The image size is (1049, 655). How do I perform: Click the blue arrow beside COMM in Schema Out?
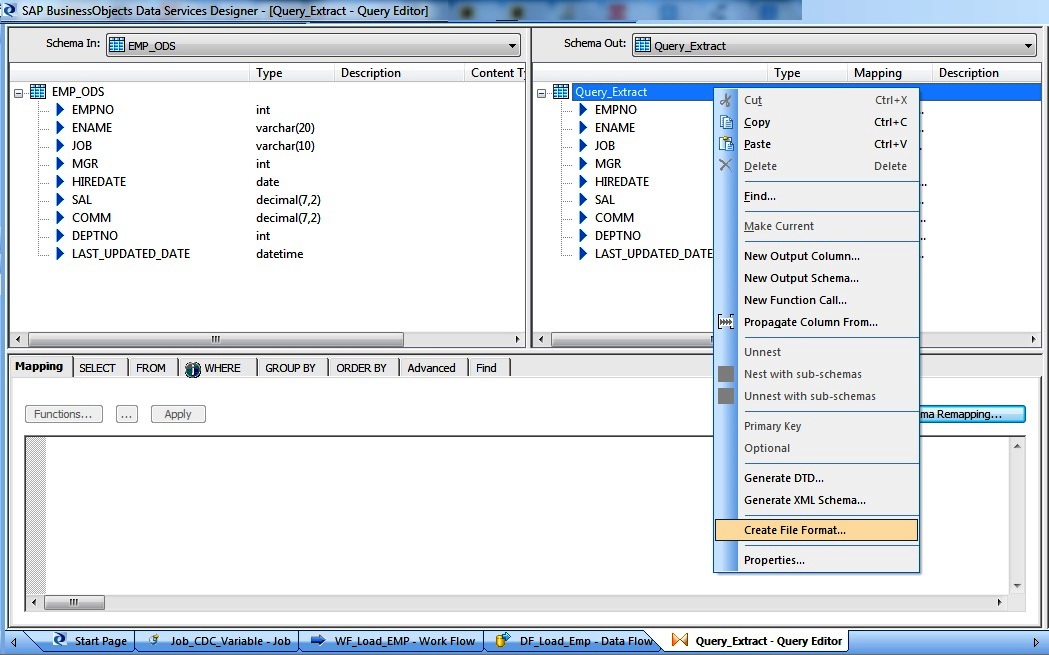click(x=583, y=217)
